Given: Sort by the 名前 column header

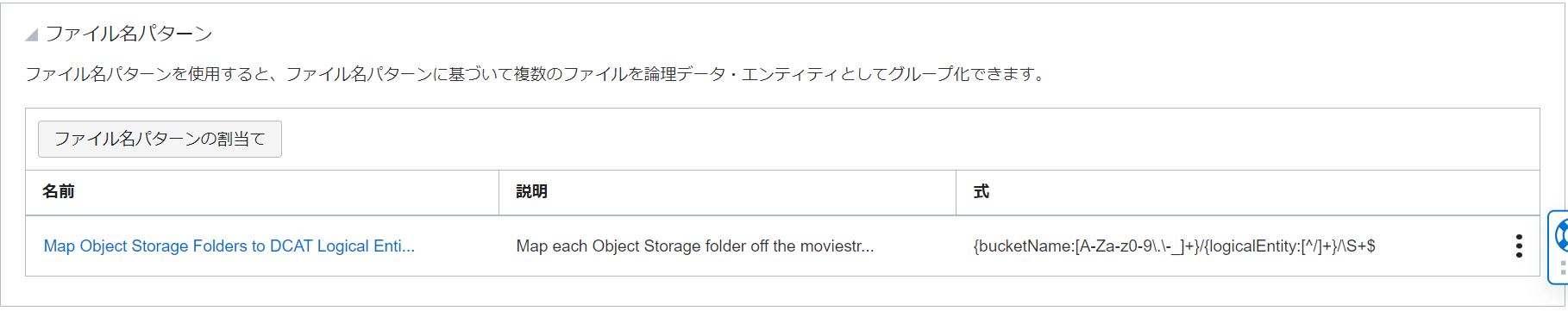Looking at the screenshot, I should pos(58,191).
